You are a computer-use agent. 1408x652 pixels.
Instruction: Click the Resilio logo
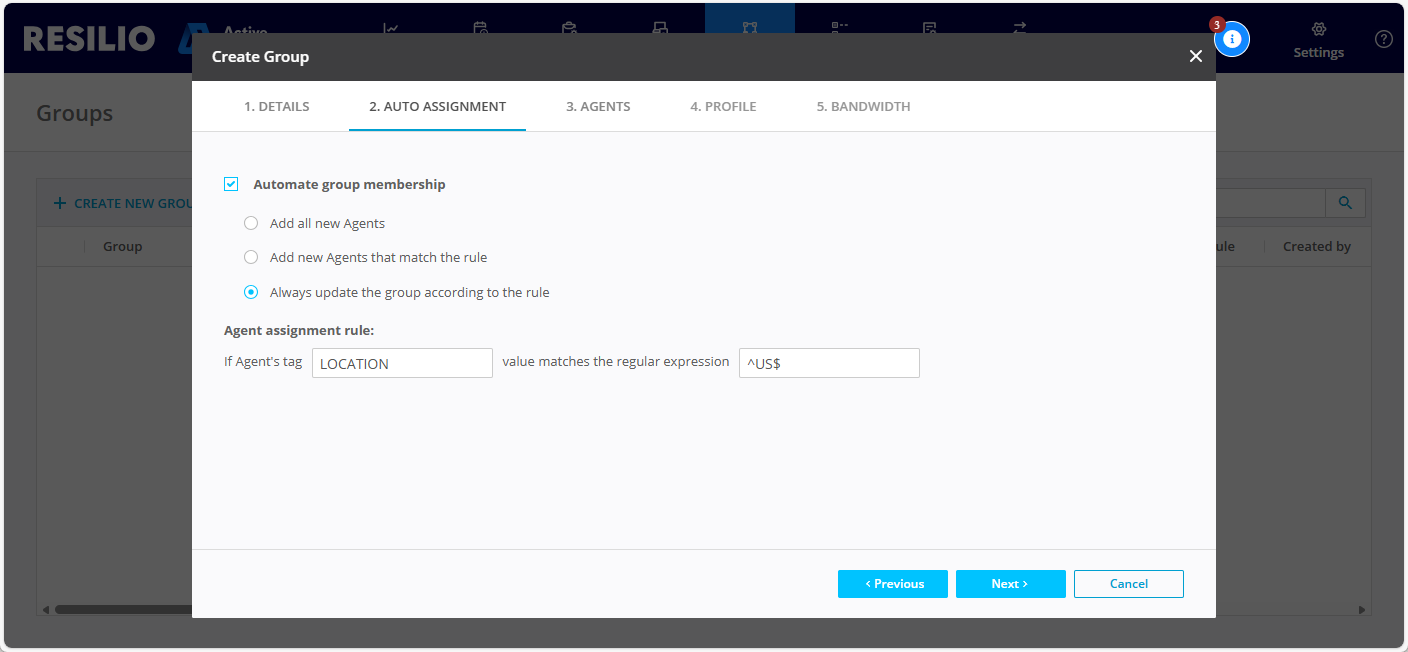(90, 39)
